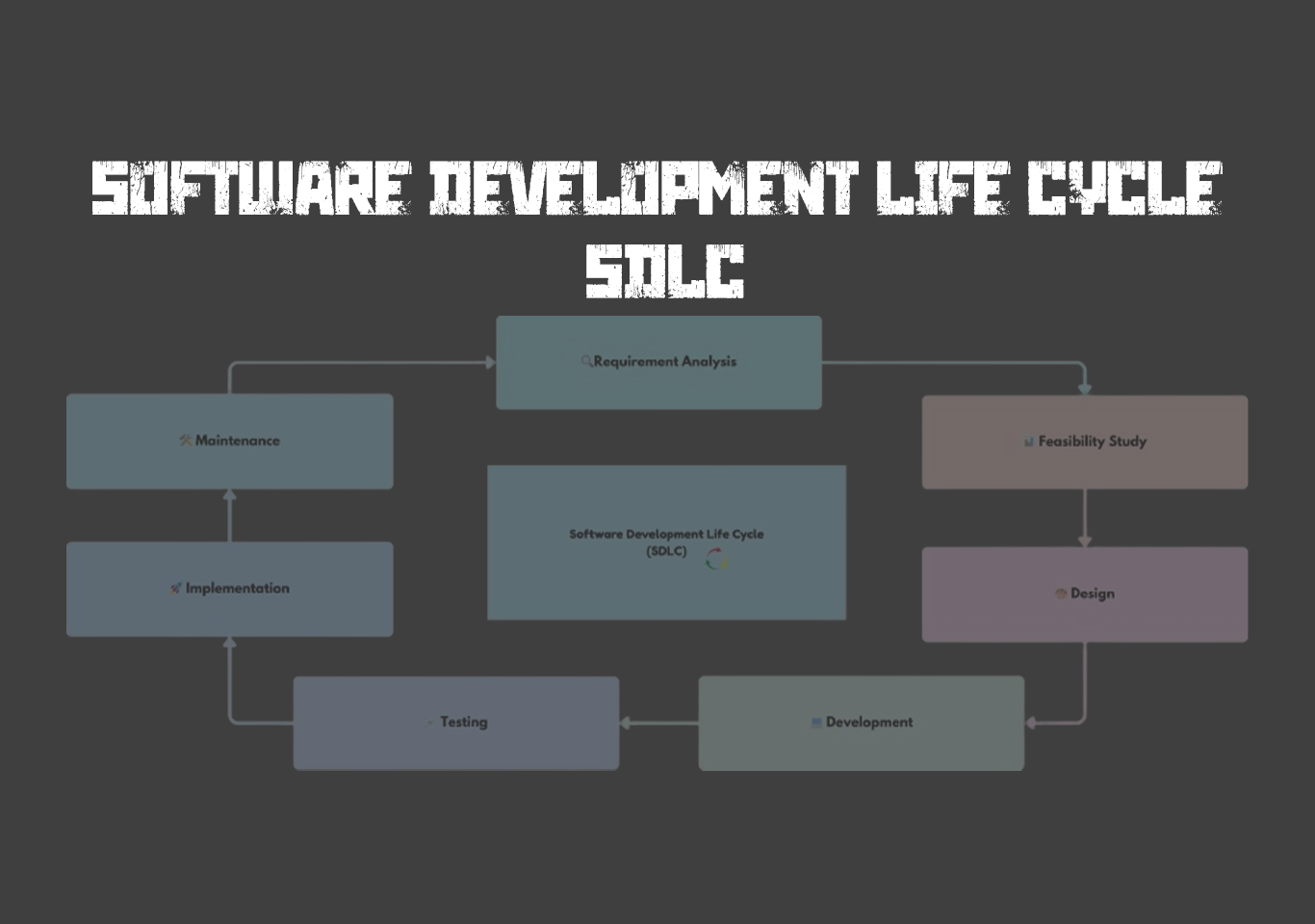
Task: Click the small icon left of Testing
Action: click(430, 722)
